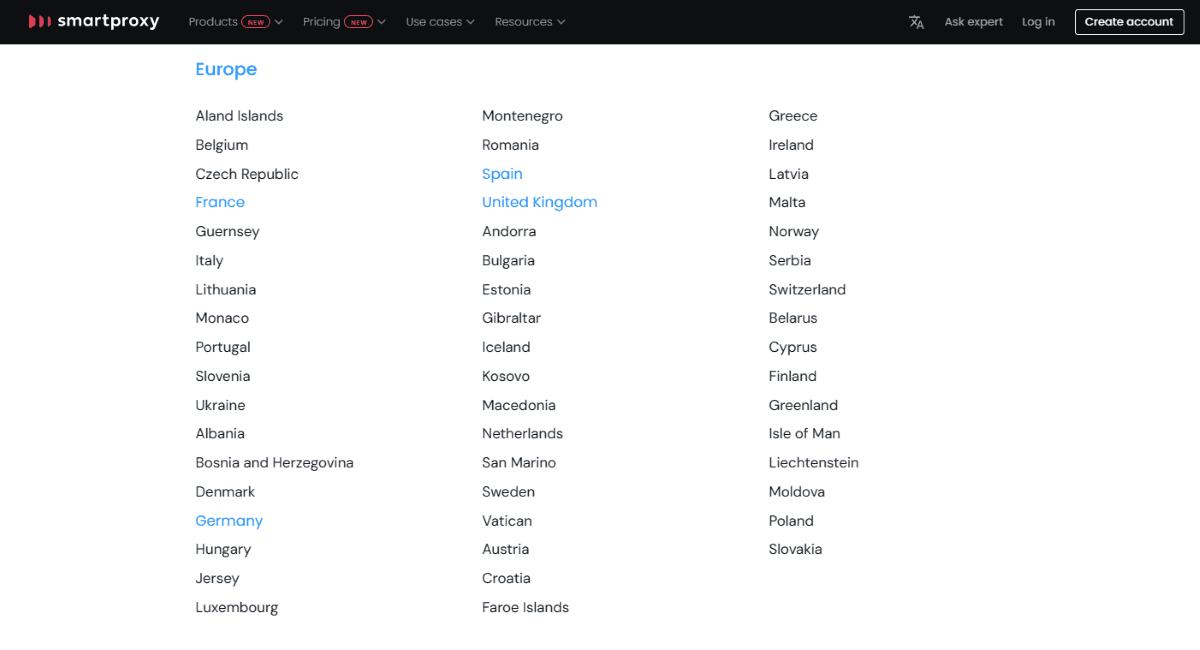Click Italy in the list
Screen dimensions: 1200x650
[x=209, y=260]
